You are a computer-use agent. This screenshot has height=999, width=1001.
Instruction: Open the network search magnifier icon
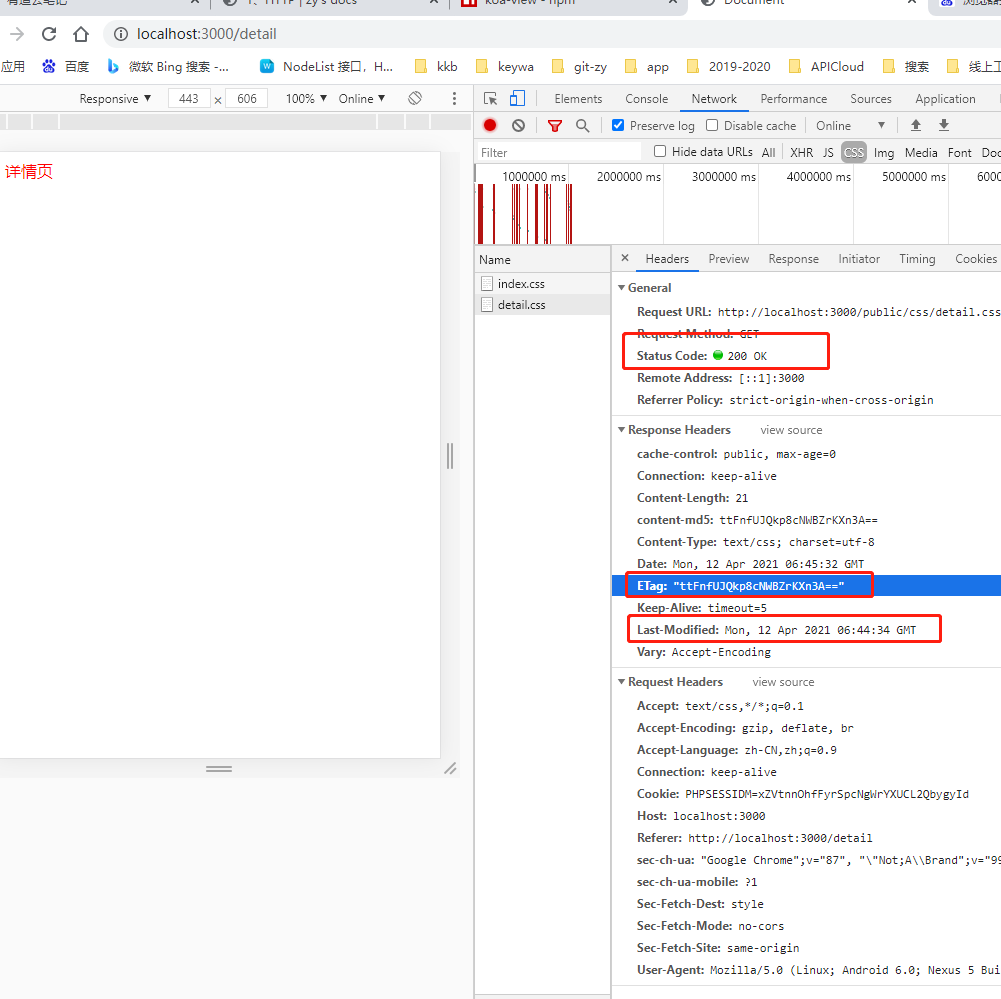(582, 125)
